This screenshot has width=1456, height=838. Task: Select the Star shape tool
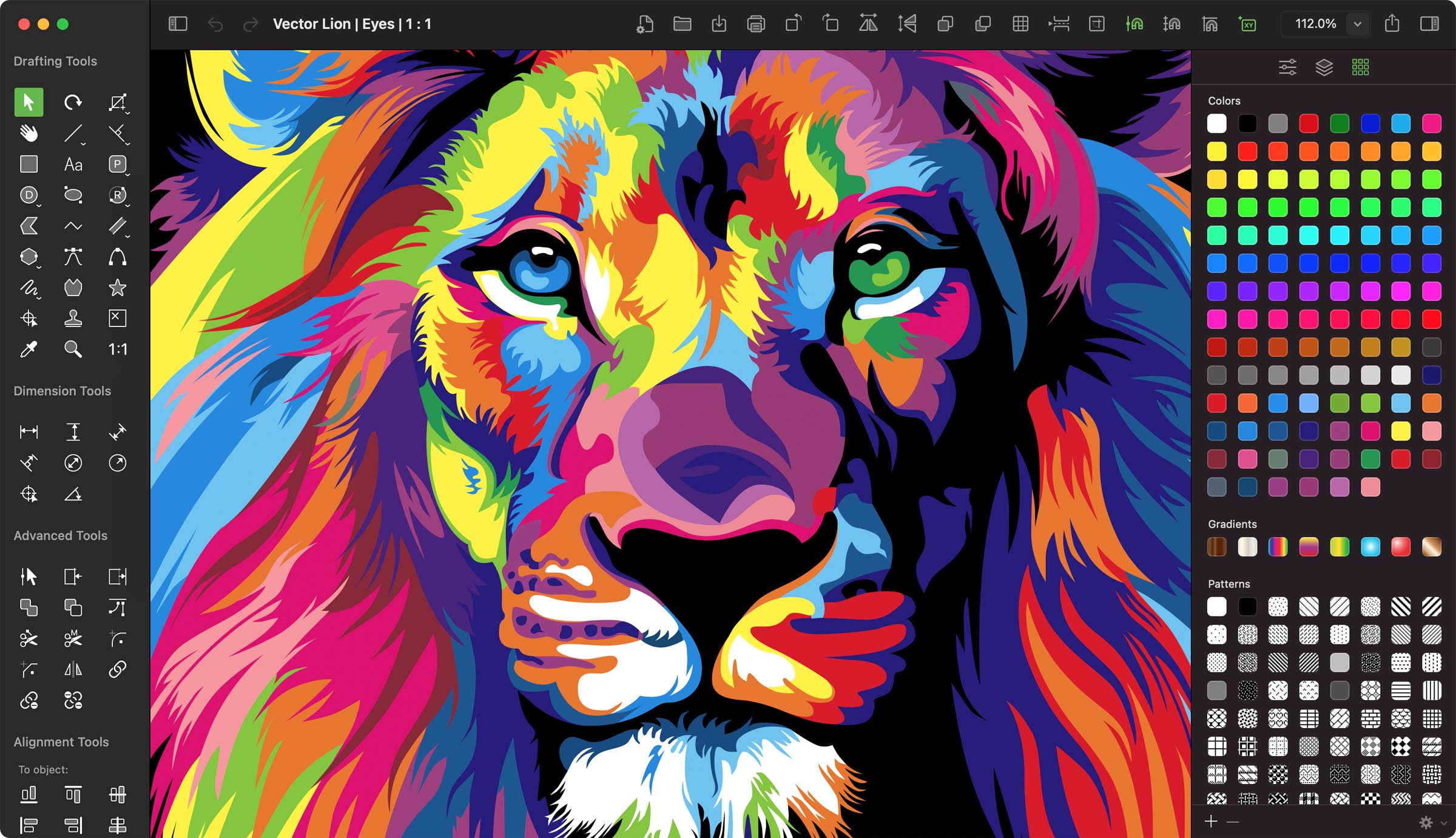[117, 288]
